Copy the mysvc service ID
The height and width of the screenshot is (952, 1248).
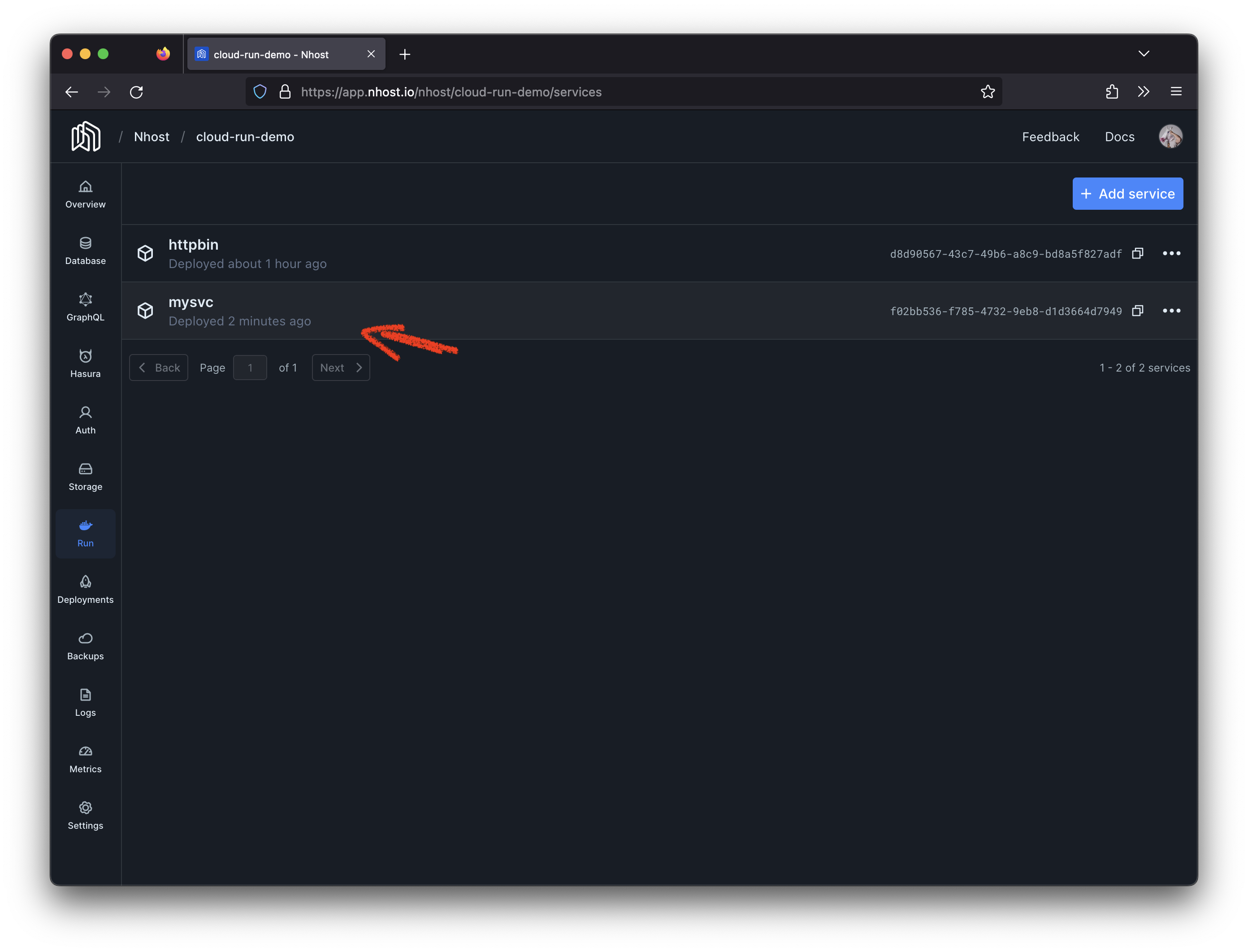1137,311
